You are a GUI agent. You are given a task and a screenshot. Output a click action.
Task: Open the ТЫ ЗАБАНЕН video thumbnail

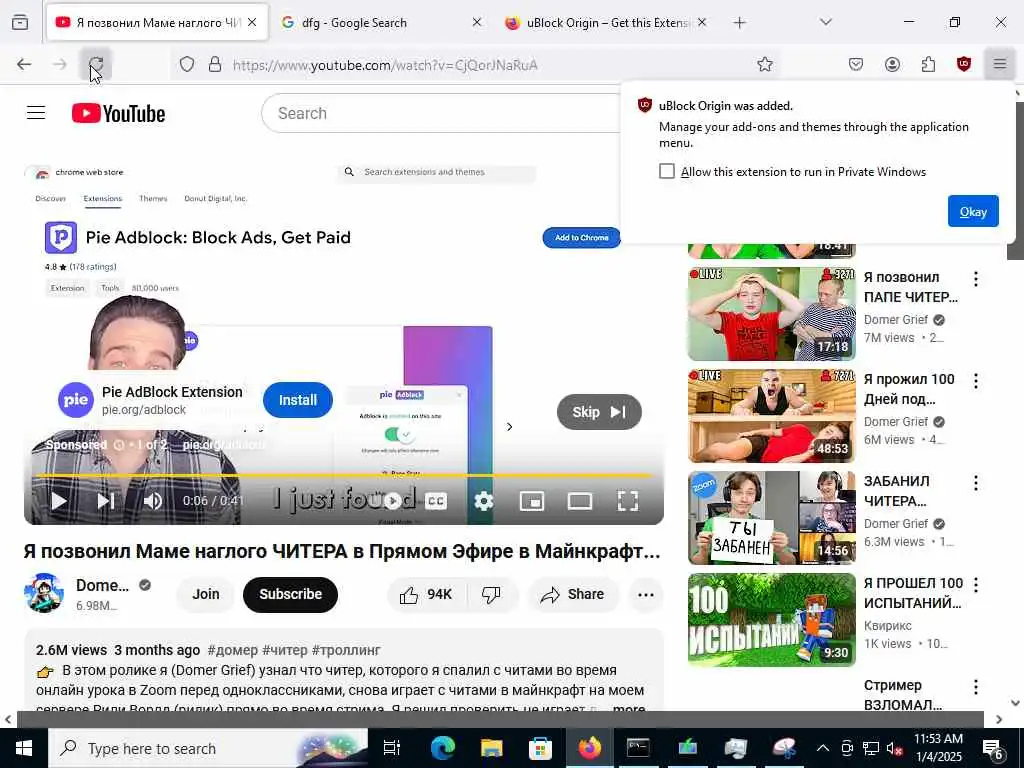[x=771, y=518]
